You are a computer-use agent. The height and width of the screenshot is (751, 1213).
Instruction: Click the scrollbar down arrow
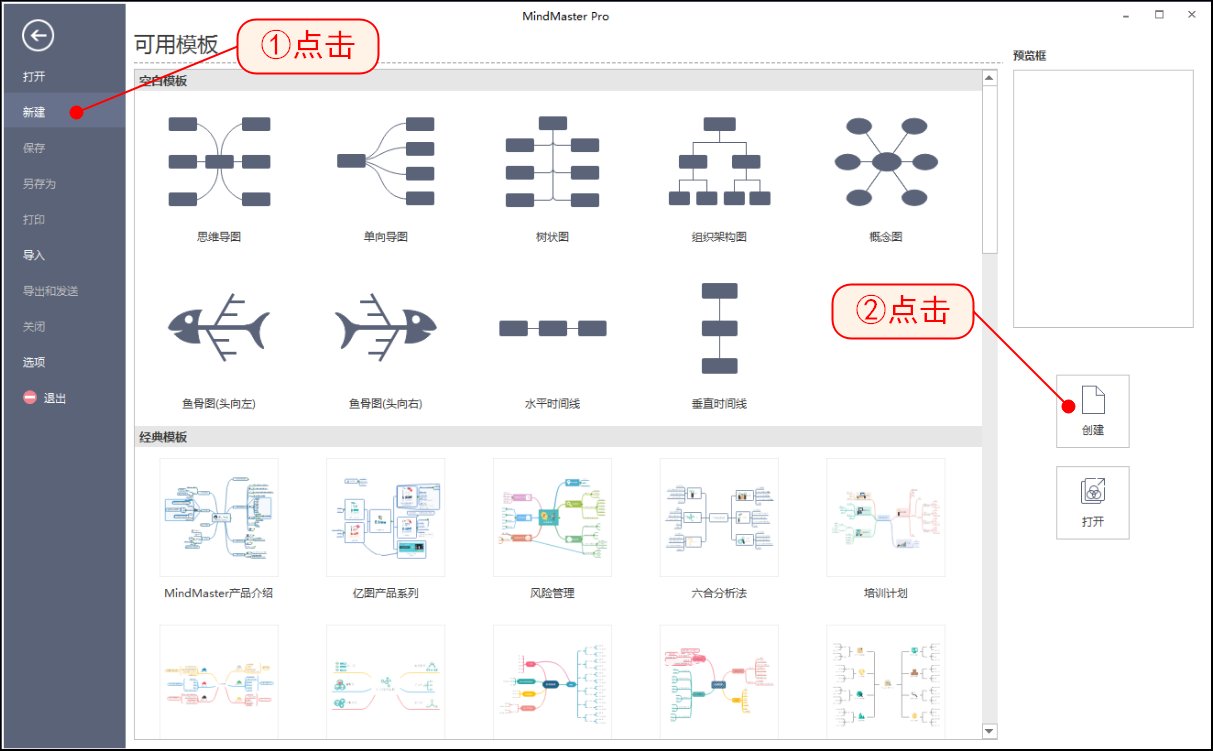click(989, 731)
